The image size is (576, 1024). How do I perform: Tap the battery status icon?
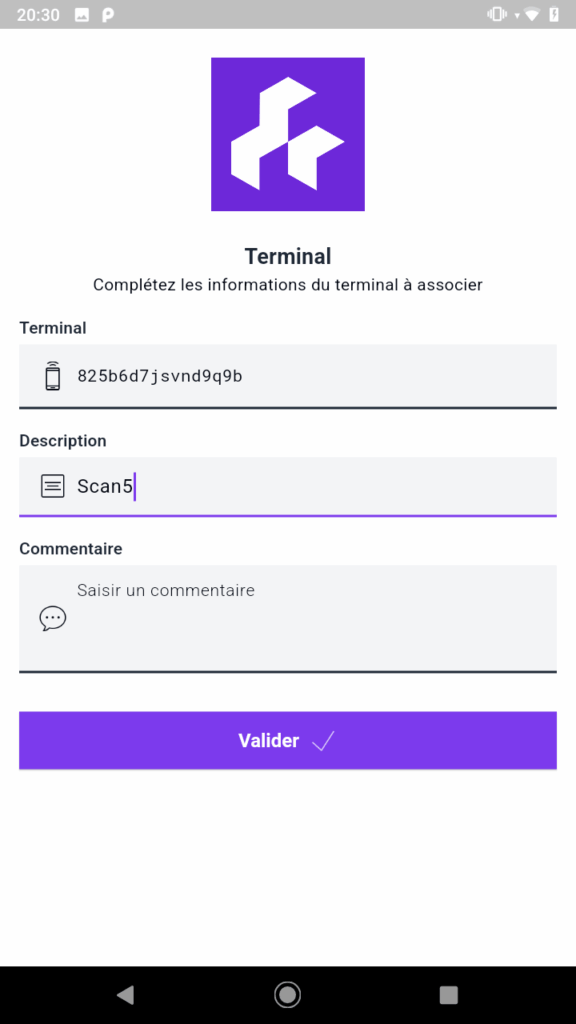[x=554, y=14]
